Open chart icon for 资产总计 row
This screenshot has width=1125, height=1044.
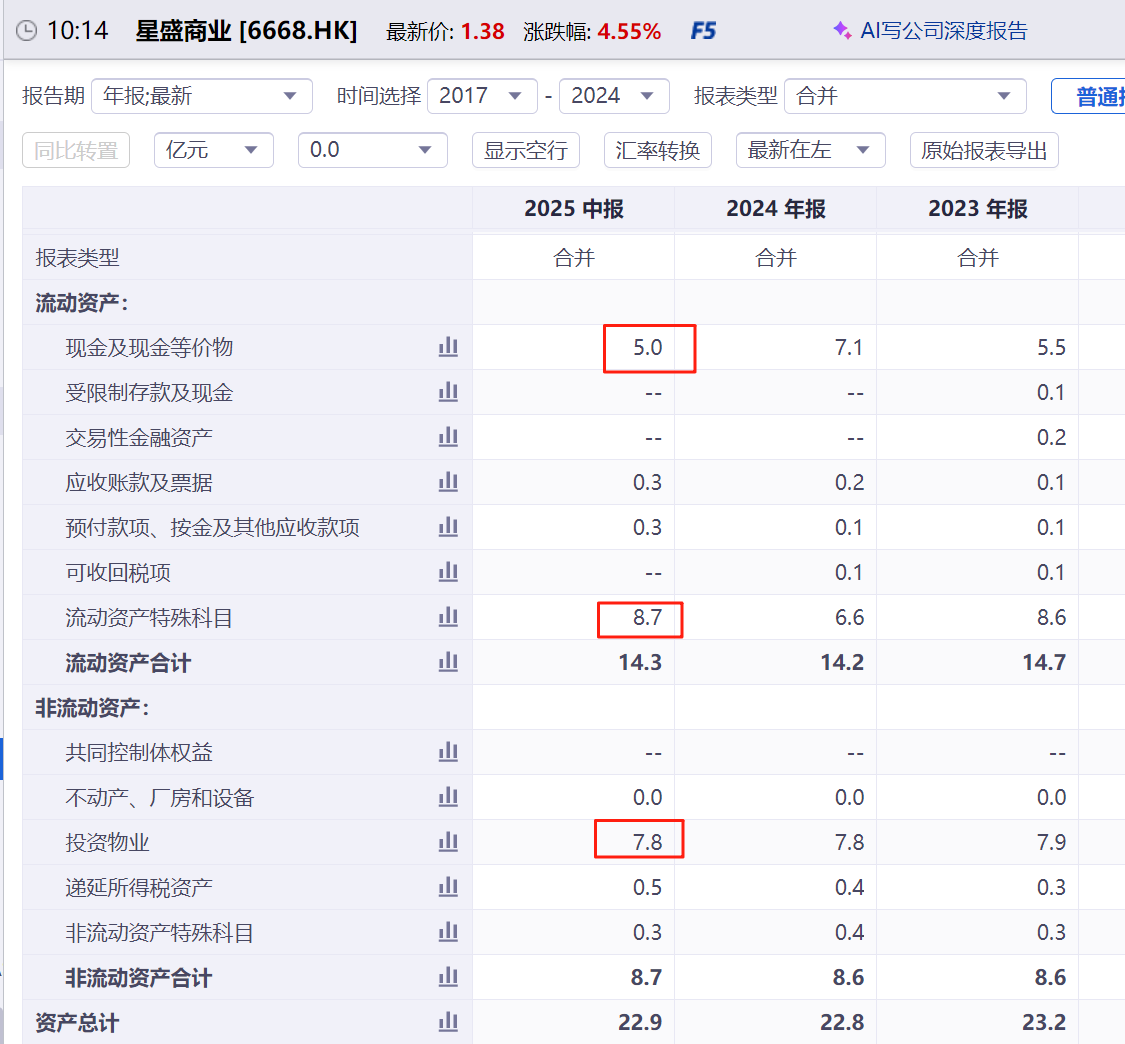[448, 1022]
